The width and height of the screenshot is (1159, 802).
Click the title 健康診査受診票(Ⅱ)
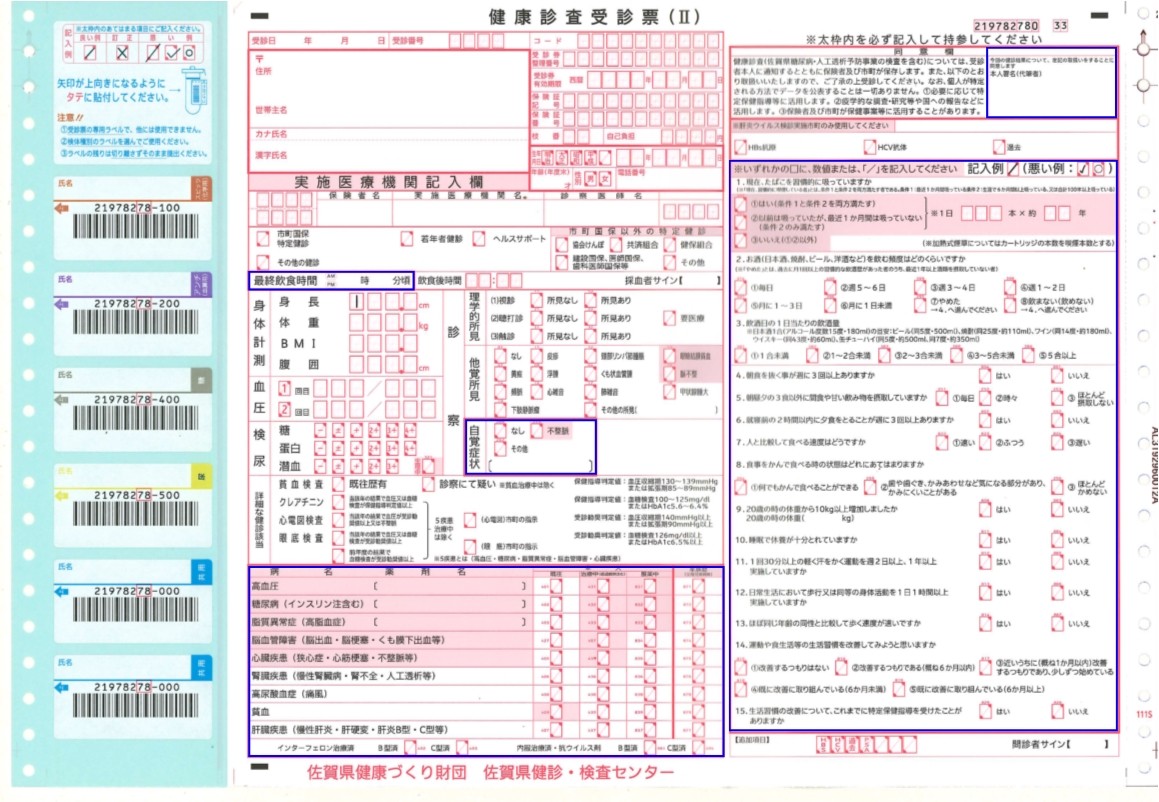[x=594, y=16]
